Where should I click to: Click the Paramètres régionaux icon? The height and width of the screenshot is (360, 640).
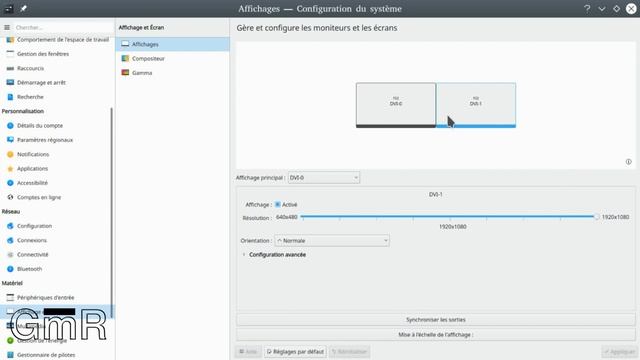pos(10,140)
